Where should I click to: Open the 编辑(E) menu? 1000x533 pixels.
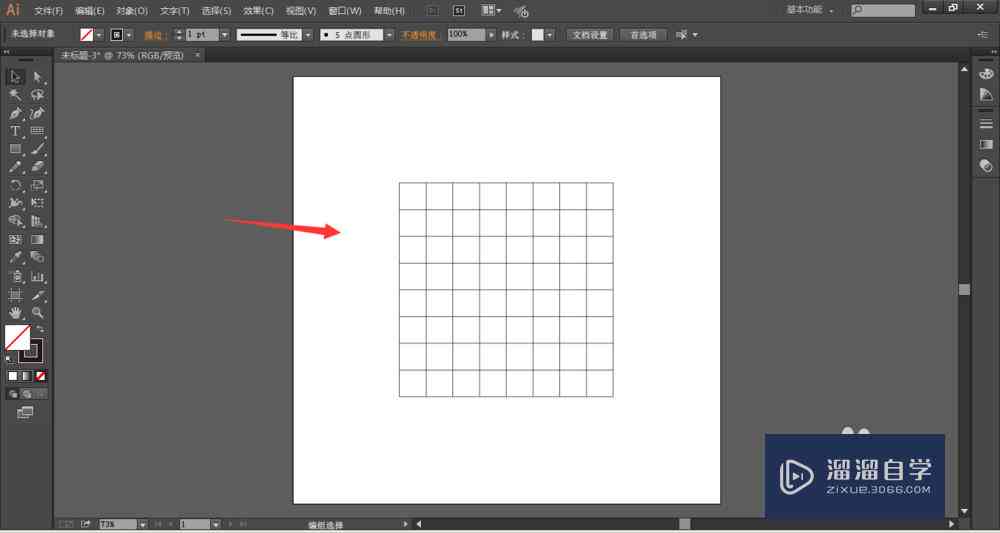(89, 11)
